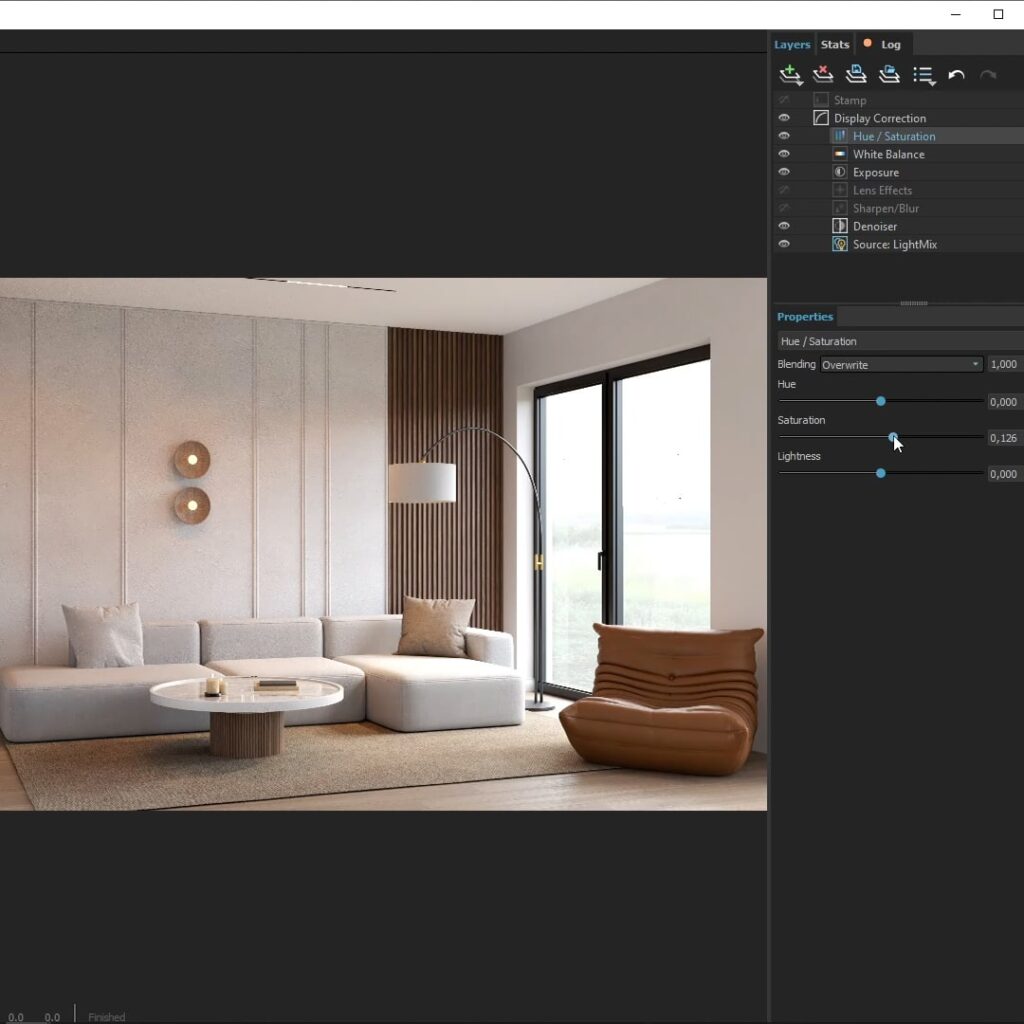The image size is (1024, 1024).
Task: Open the Blending mode Overwrite dropdown
Action: point(901,365)
